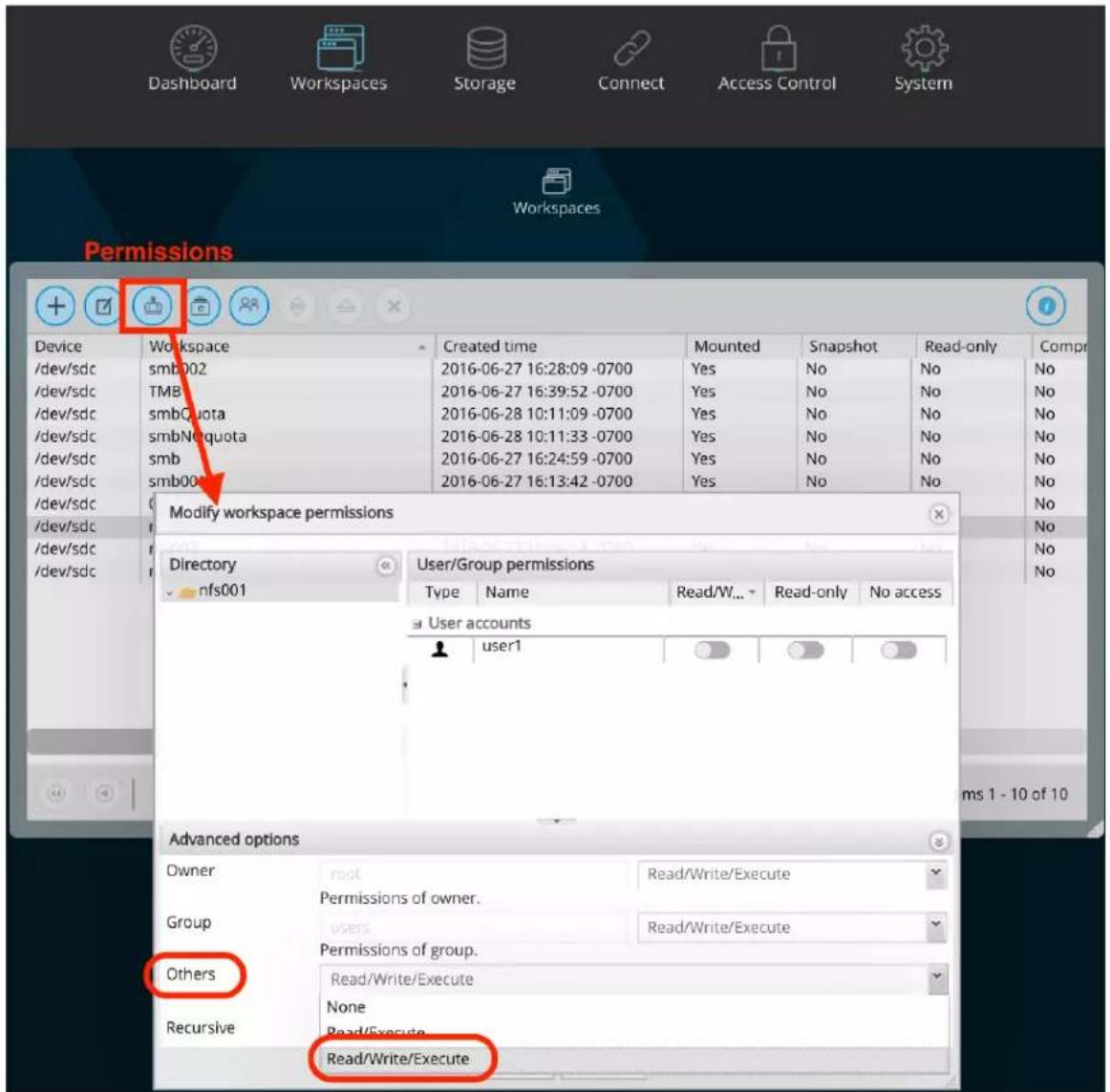Screen dimensions: 1110x1092
Task: Click the collapse handle above Advanced options
Action: (x=557, y=821)
